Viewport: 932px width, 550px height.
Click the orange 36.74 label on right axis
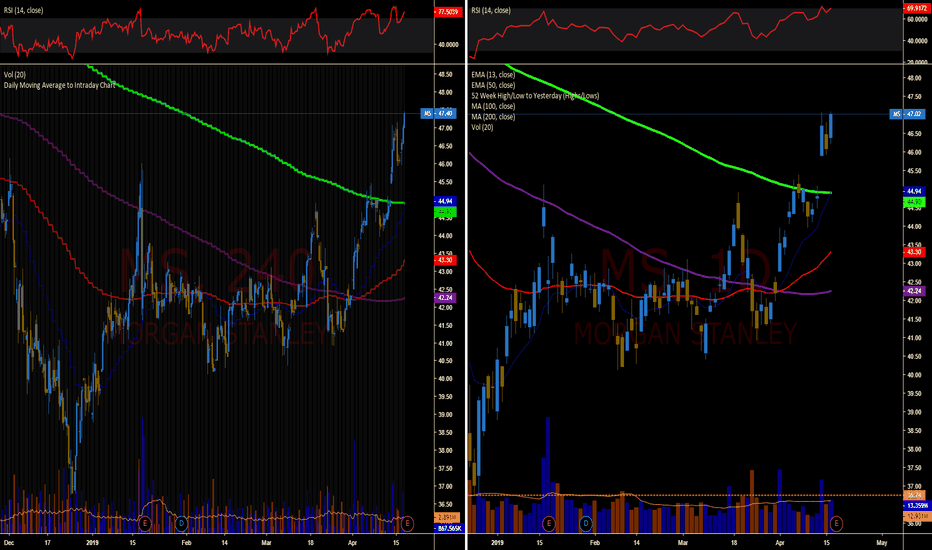tap(915, 495)
